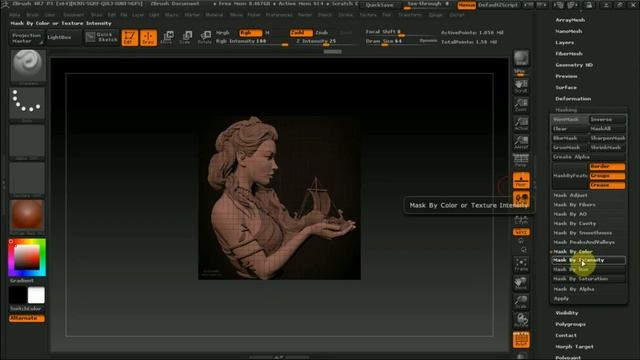Click the white secondary color swatch
640x360 pixels.
pos(36,295)
